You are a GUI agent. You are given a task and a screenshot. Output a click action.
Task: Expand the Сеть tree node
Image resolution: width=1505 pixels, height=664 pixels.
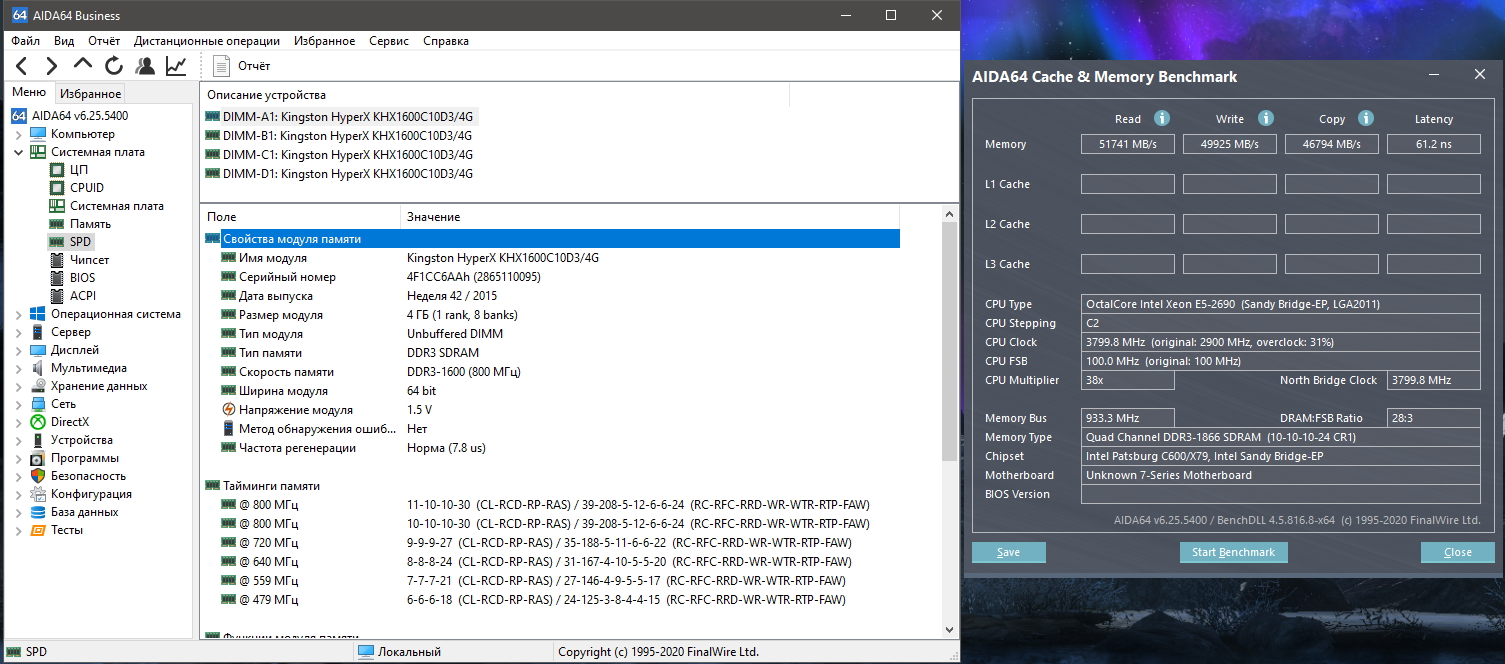click(x=18, y=404)
